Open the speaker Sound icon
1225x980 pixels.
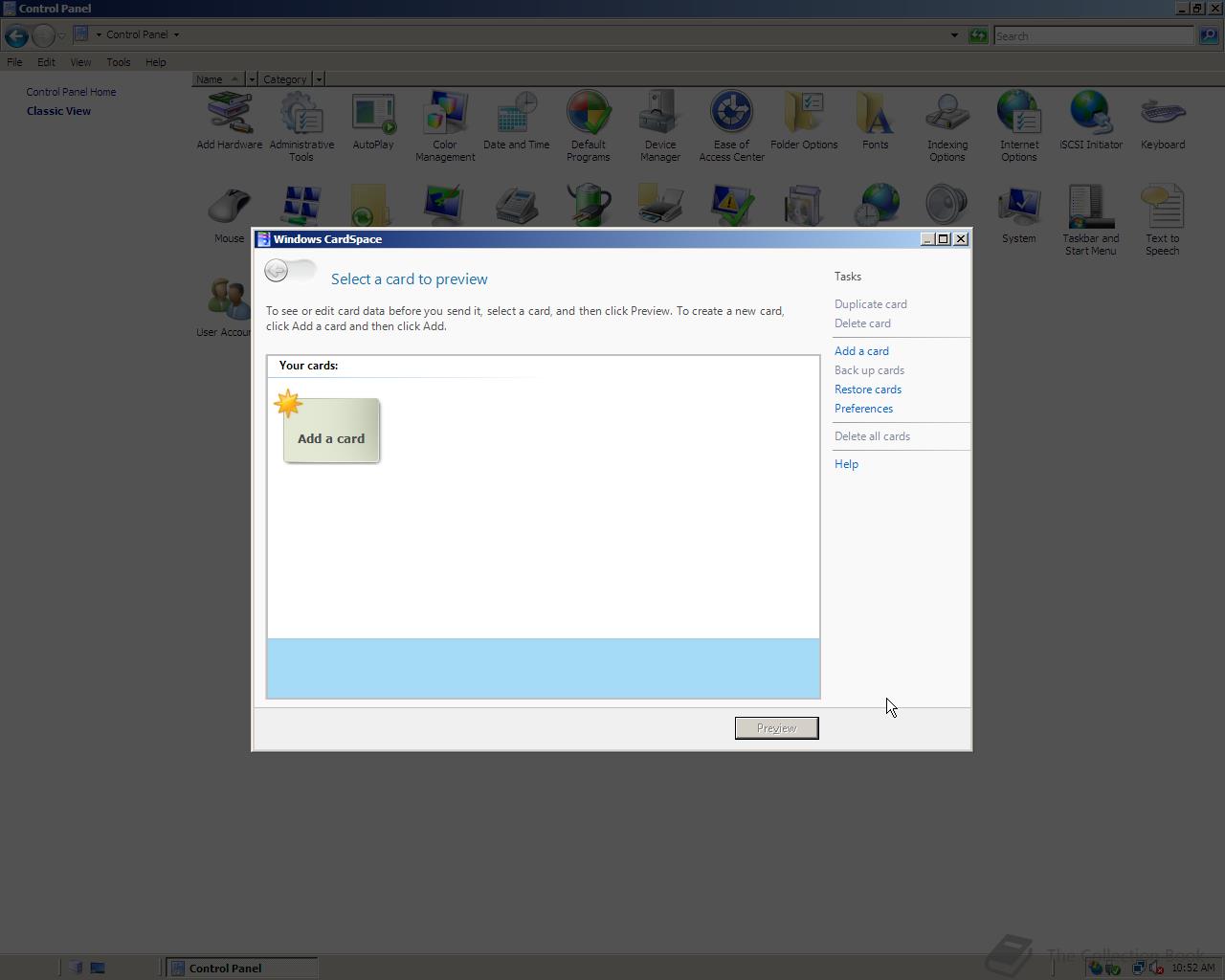(x=947, y=206)
